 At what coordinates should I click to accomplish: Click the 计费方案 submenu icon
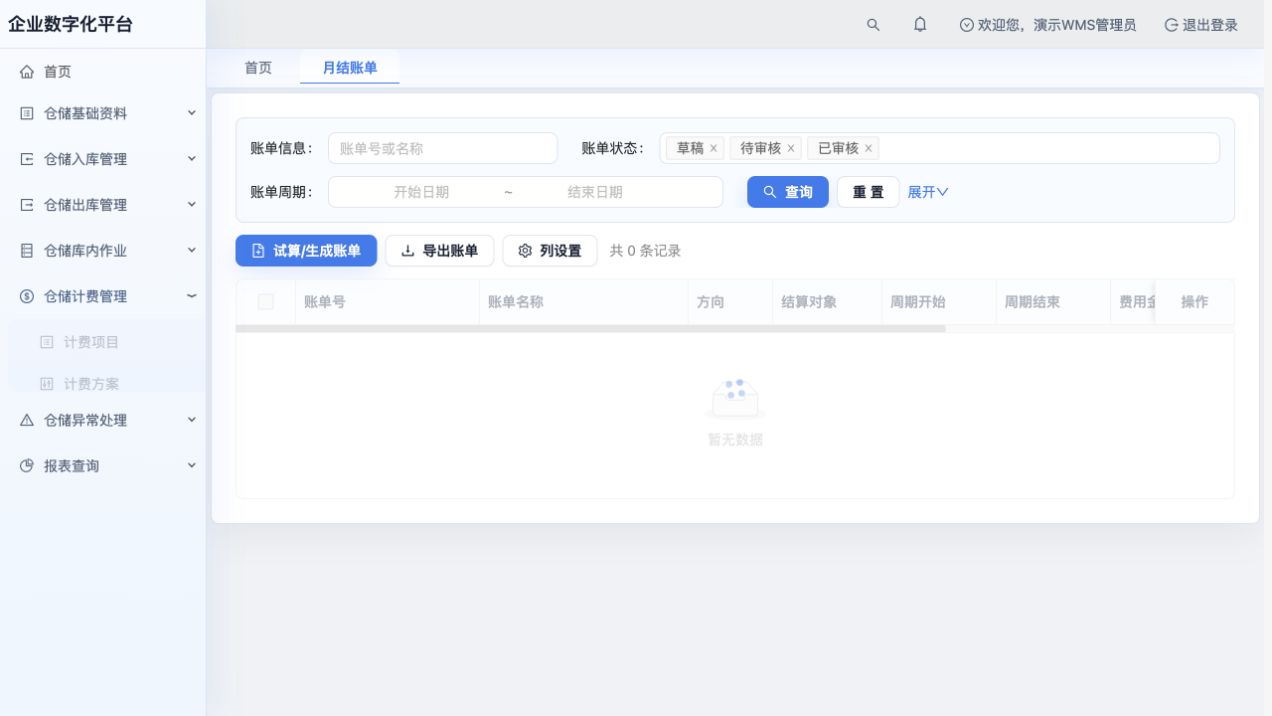pos(46,384)
